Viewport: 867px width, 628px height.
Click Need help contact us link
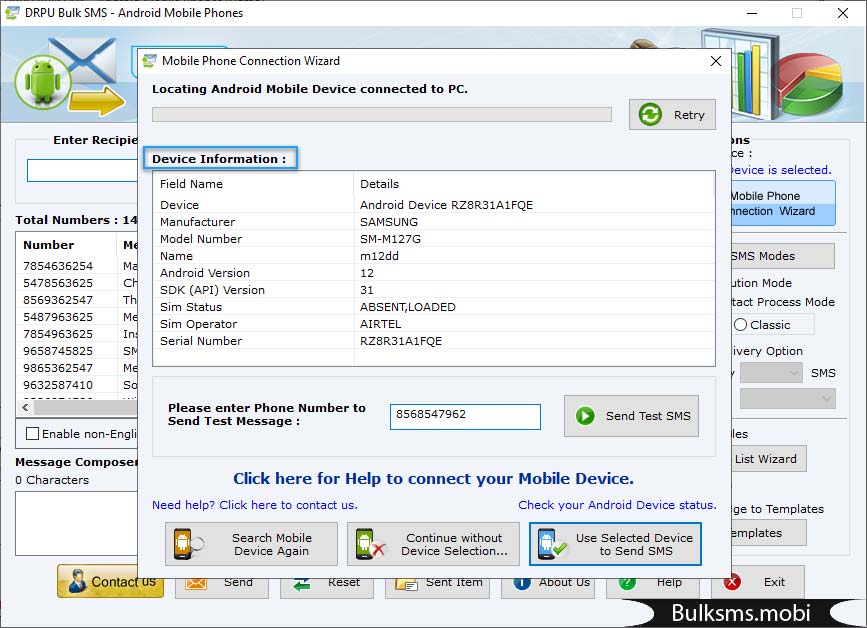pos(255,505)
